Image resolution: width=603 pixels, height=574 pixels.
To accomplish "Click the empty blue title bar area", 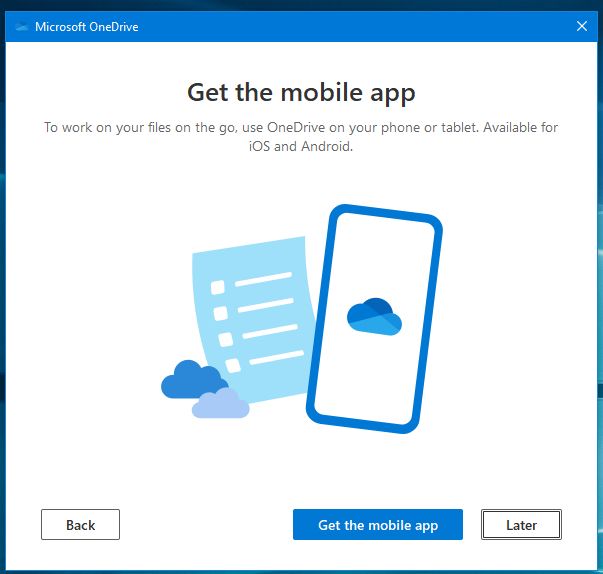I will coord(350,27).
